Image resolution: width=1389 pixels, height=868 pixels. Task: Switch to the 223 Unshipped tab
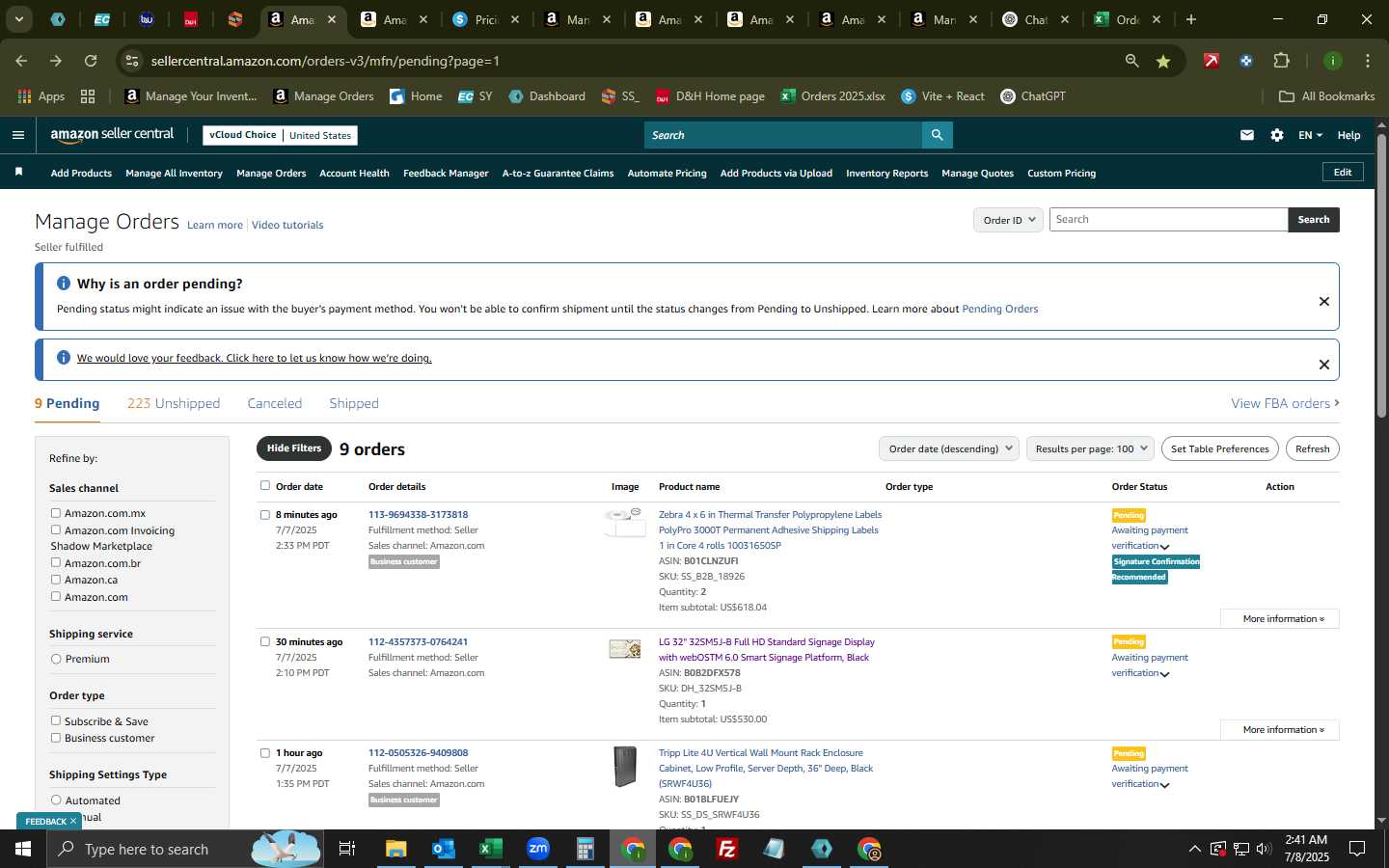174,403
